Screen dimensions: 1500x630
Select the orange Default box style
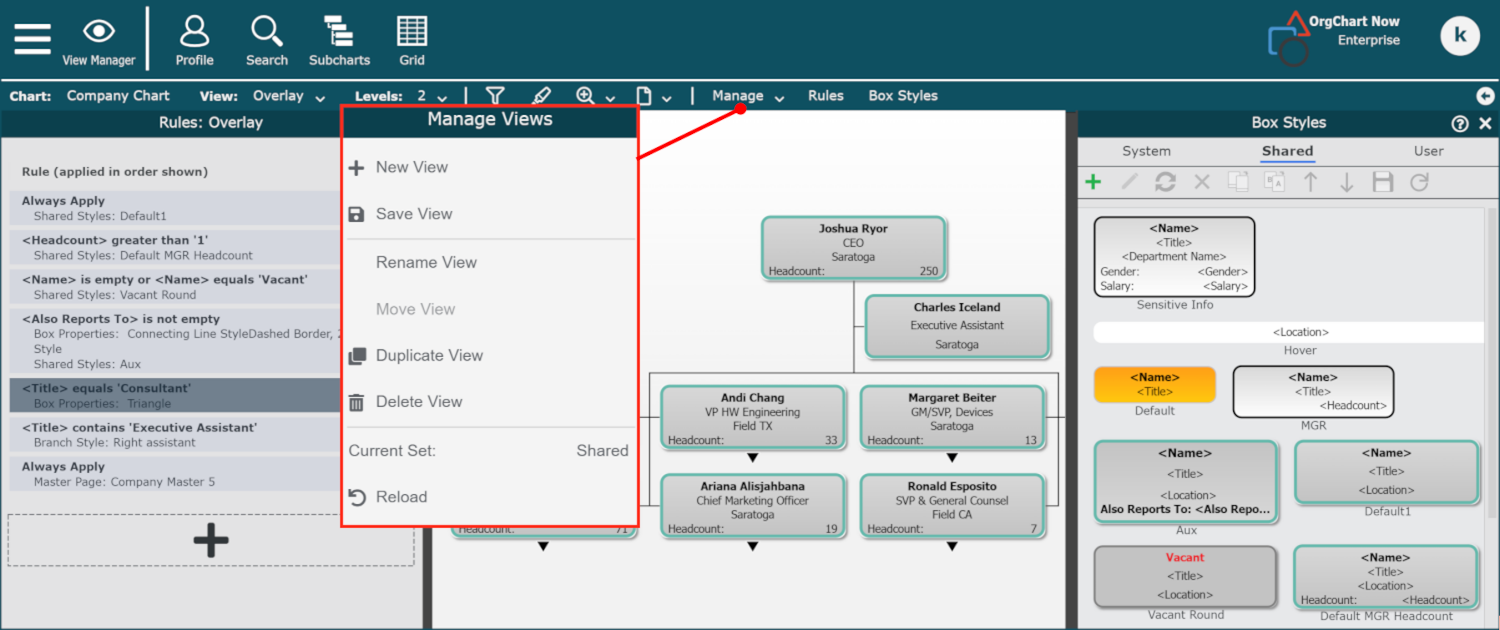1155,385
